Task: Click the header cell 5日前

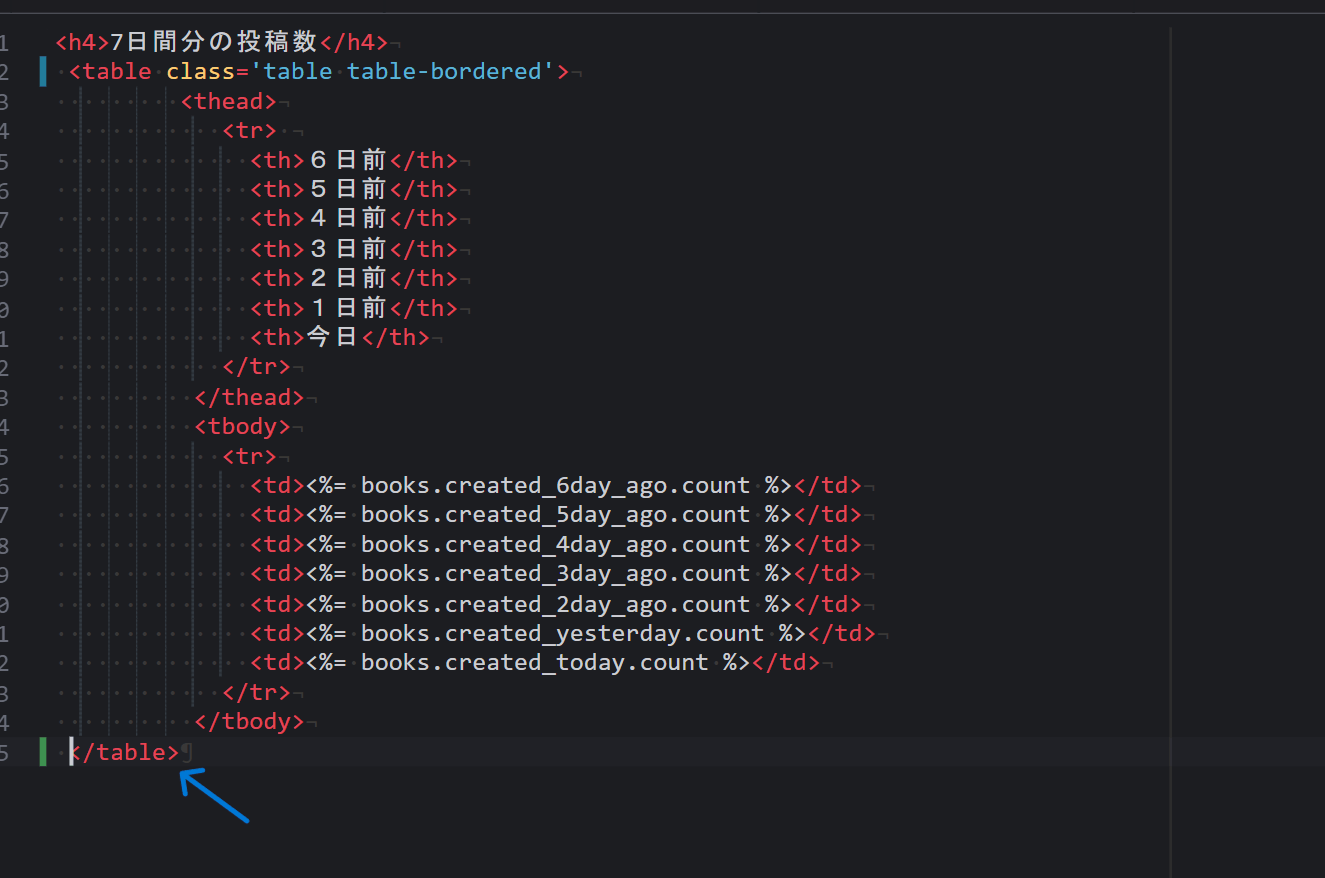Action: pyautogui.click(x=348, y=189)
